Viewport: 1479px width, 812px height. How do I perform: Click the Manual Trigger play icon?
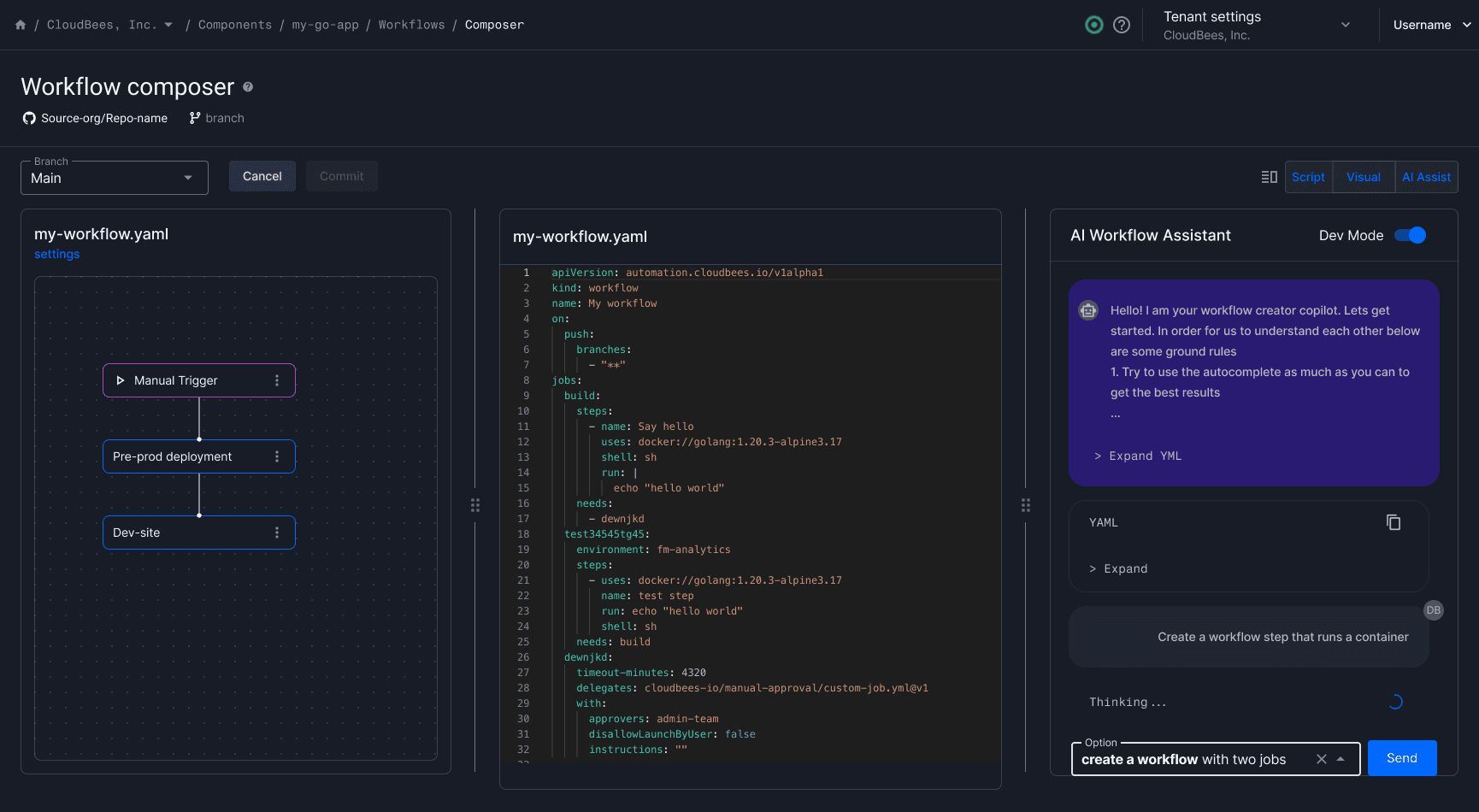pyautogui.click(x=121, y=380)
